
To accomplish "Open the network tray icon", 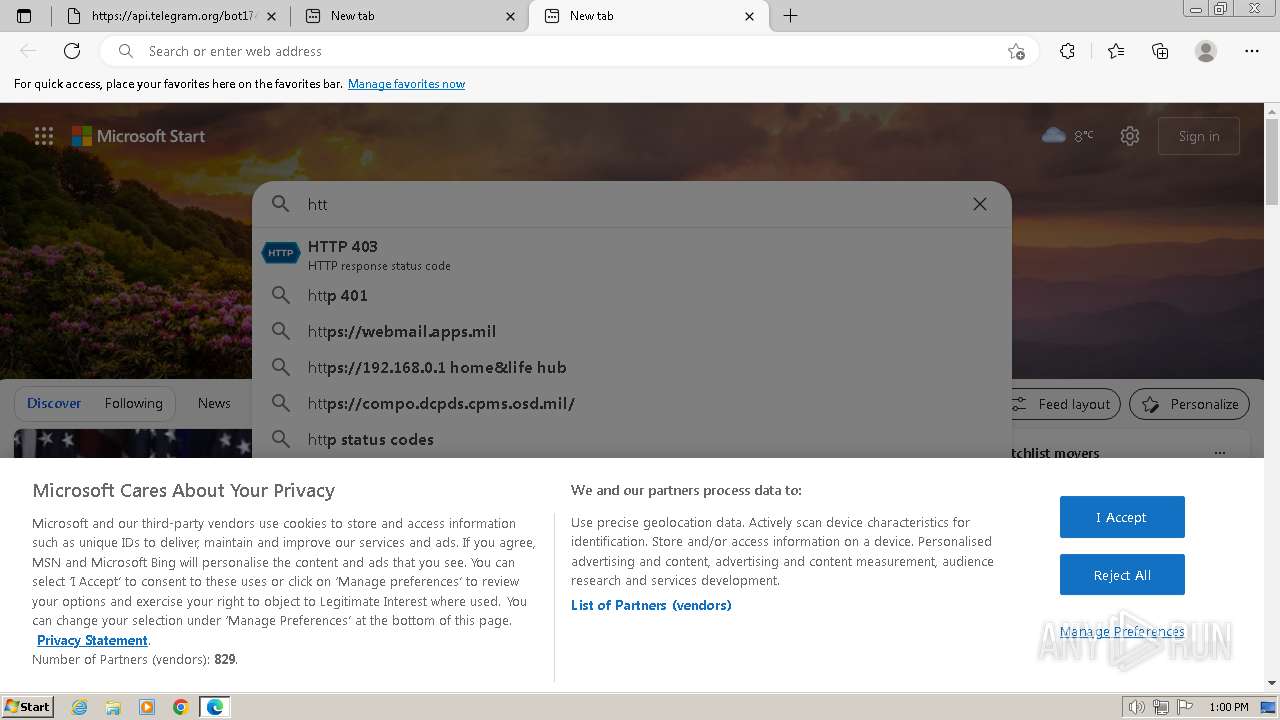I will (x=1161, y=707).
